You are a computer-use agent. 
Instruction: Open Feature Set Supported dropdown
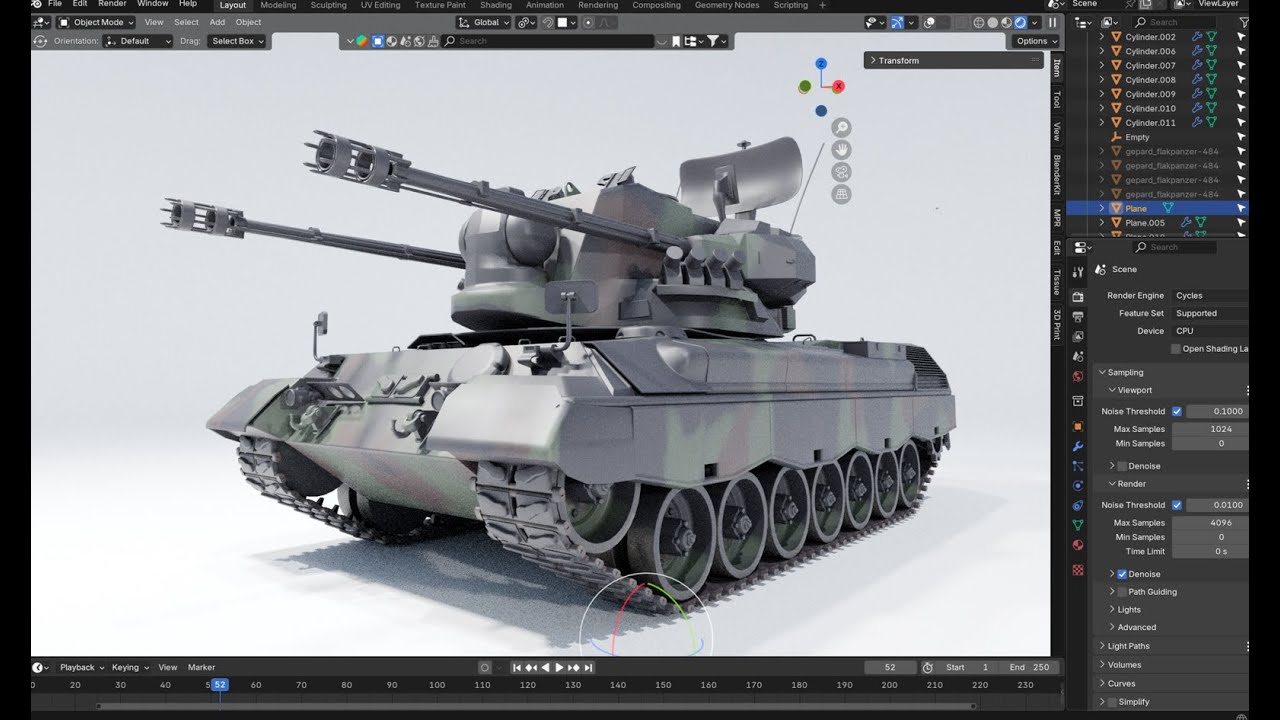click(x=1210, y=313)
